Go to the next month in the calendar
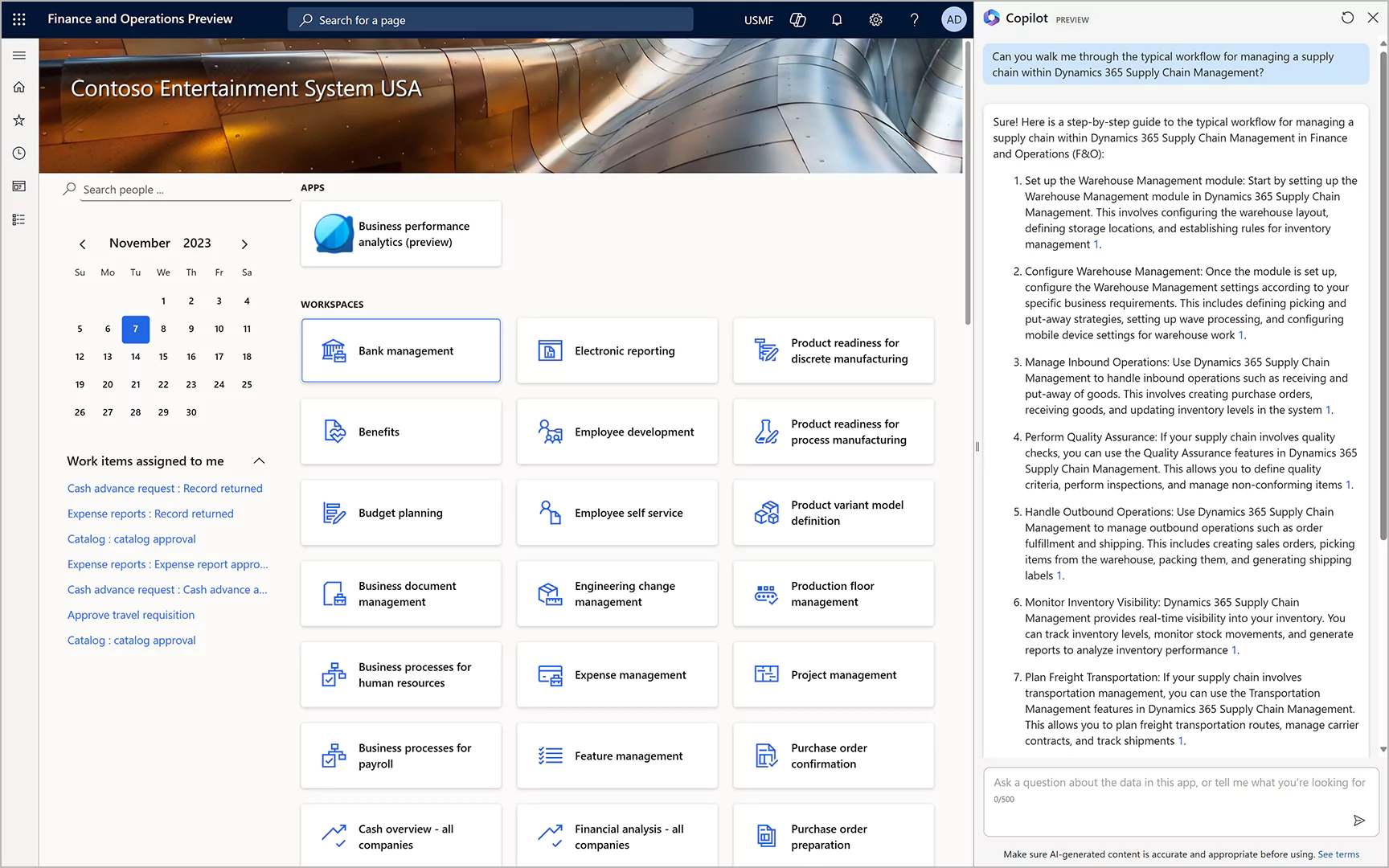The height and width of the screenshot is (868, 1389). [244, 244]
